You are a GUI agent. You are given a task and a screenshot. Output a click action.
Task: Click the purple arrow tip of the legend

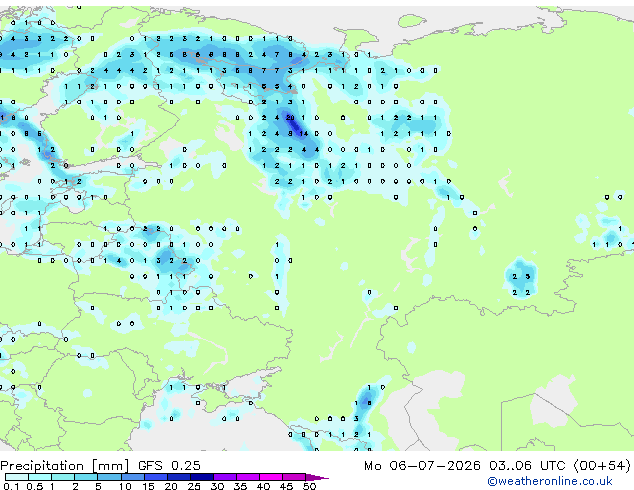click(317, 477)
